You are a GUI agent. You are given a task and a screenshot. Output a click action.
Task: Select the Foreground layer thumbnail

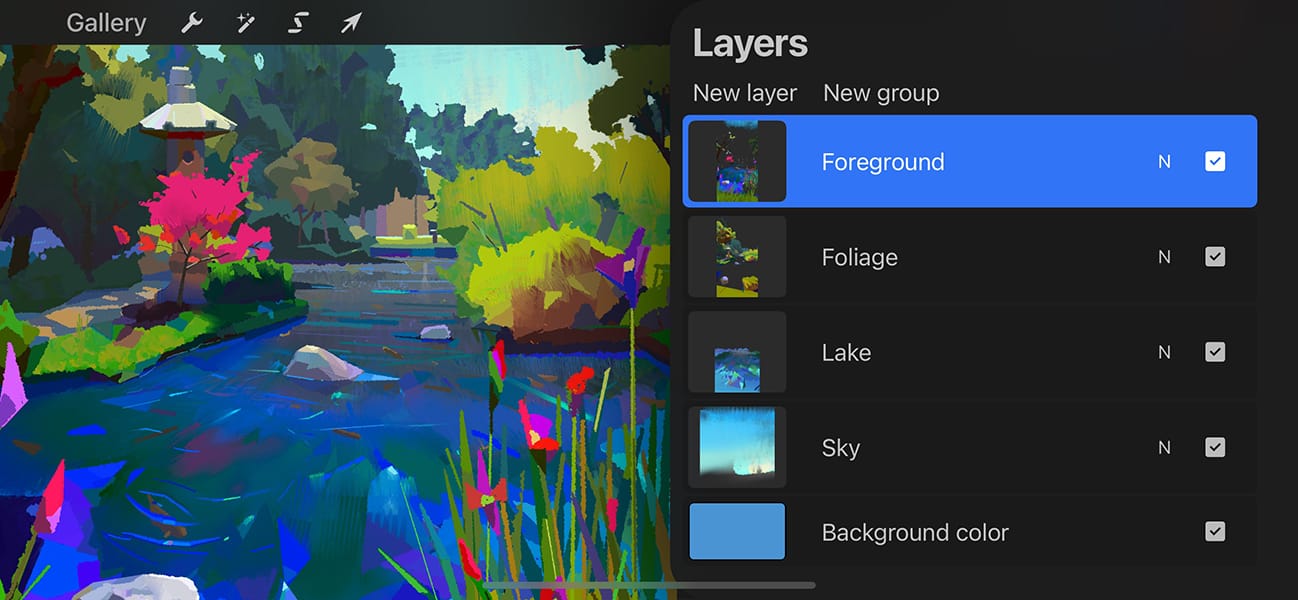coord(737,161)
